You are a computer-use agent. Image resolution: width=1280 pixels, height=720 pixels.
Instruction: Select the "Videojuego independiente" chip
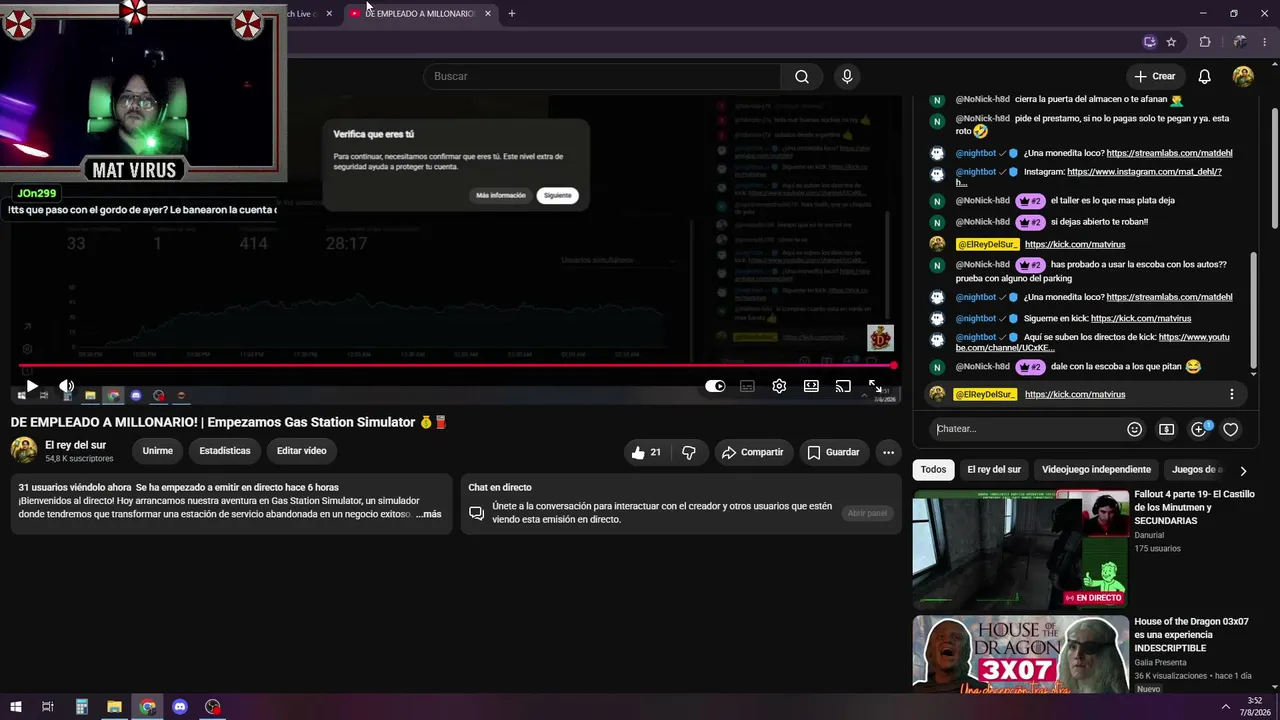[1096, 470]
